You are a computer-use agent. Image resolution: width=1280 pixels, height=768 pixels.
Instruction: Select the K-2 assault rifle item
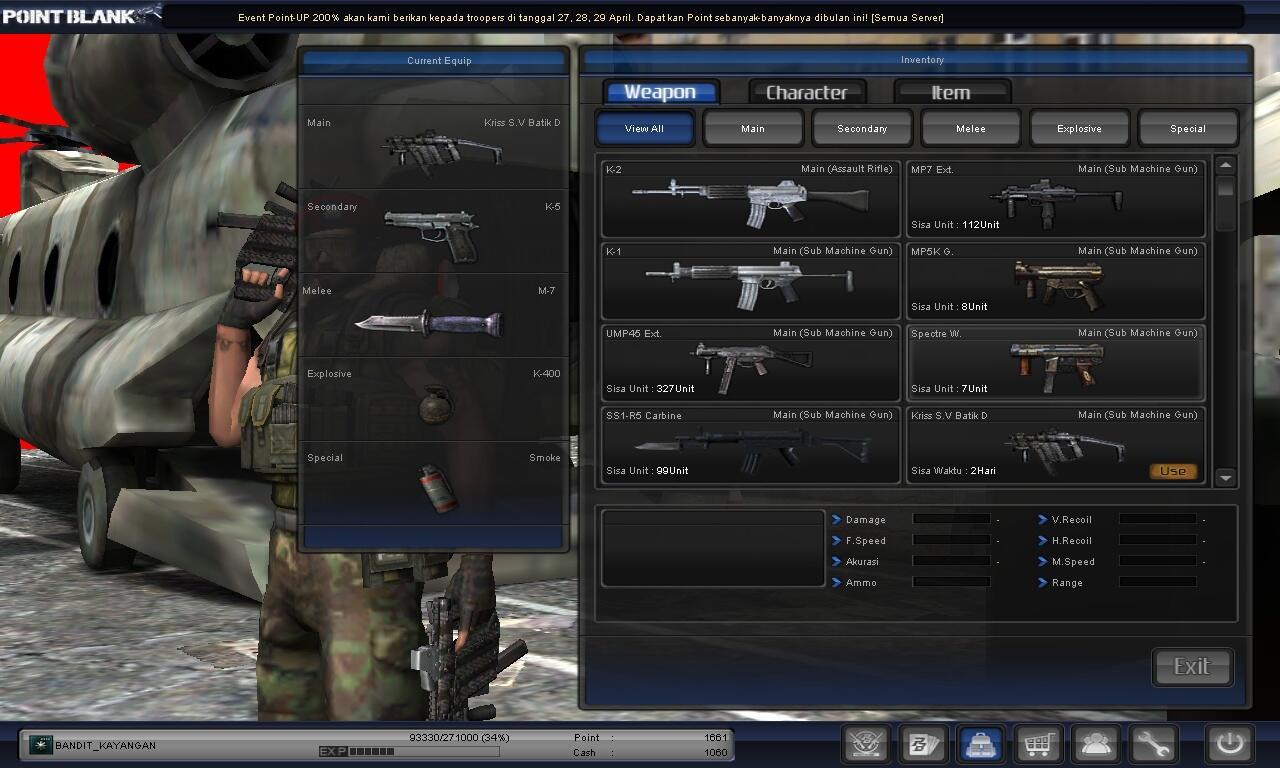pos(751,198)
